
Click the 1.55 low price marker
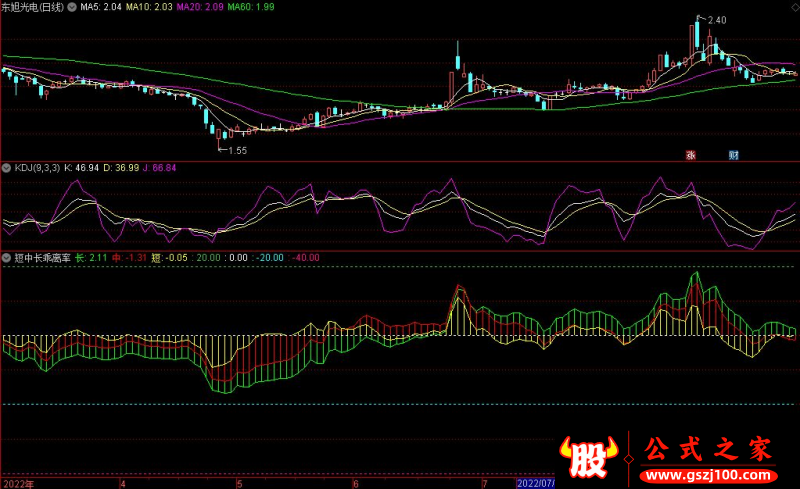(x=236, y=150)
